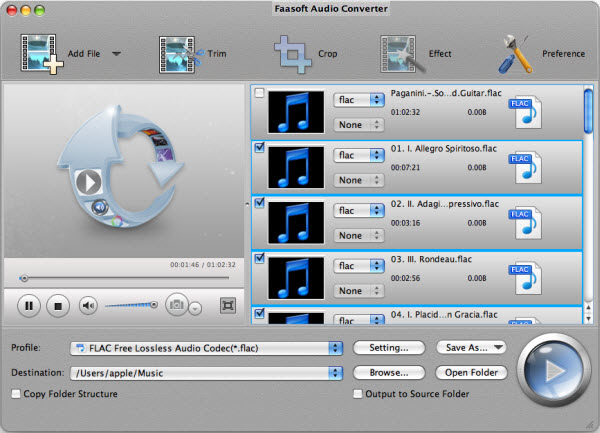Click music note thumbnail of 03. III. Rondeau
This screenshot has height=433, width=600.
coord(296,278)
